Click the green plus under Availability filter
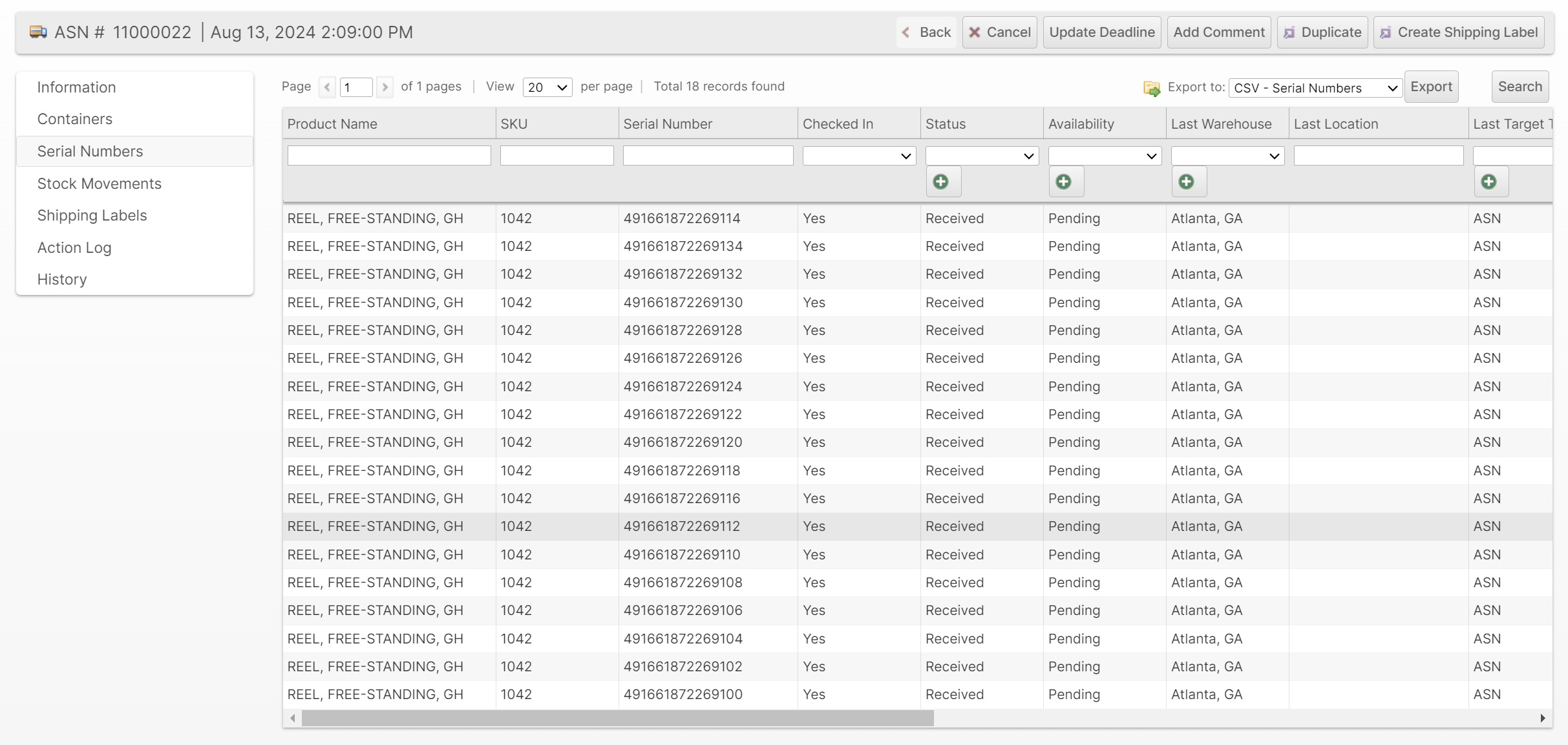Image resolution: width=1568 pixels, height=745 pixels. 1064,182
